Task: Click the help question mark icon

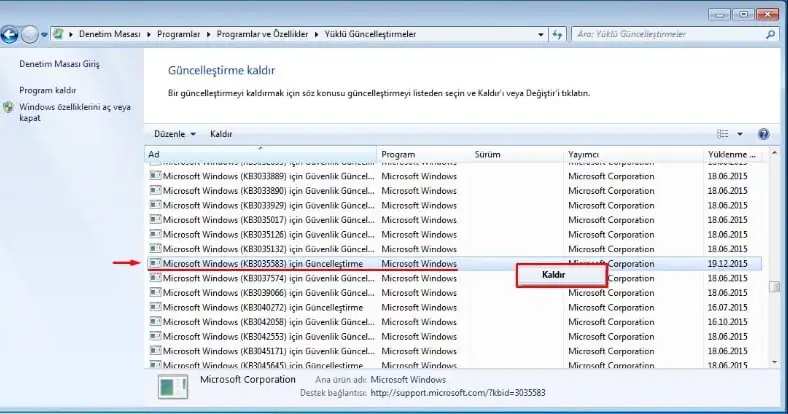Action: (x=763, y=134)
